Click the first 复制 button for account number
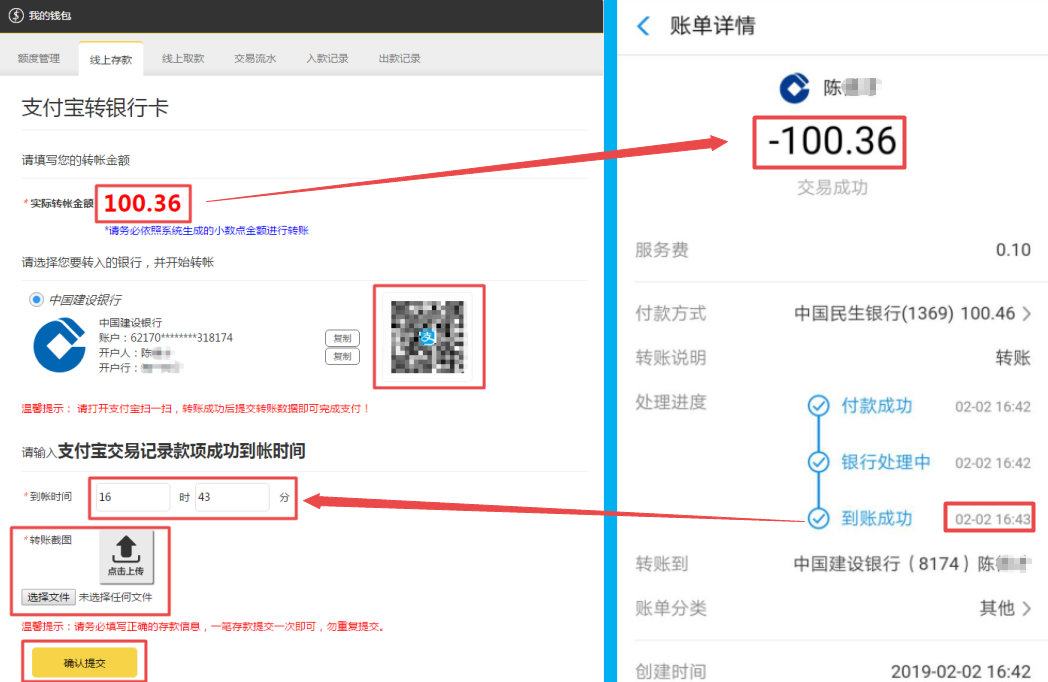The width and height of the screenshot is (1048, 682). [342, 338]
